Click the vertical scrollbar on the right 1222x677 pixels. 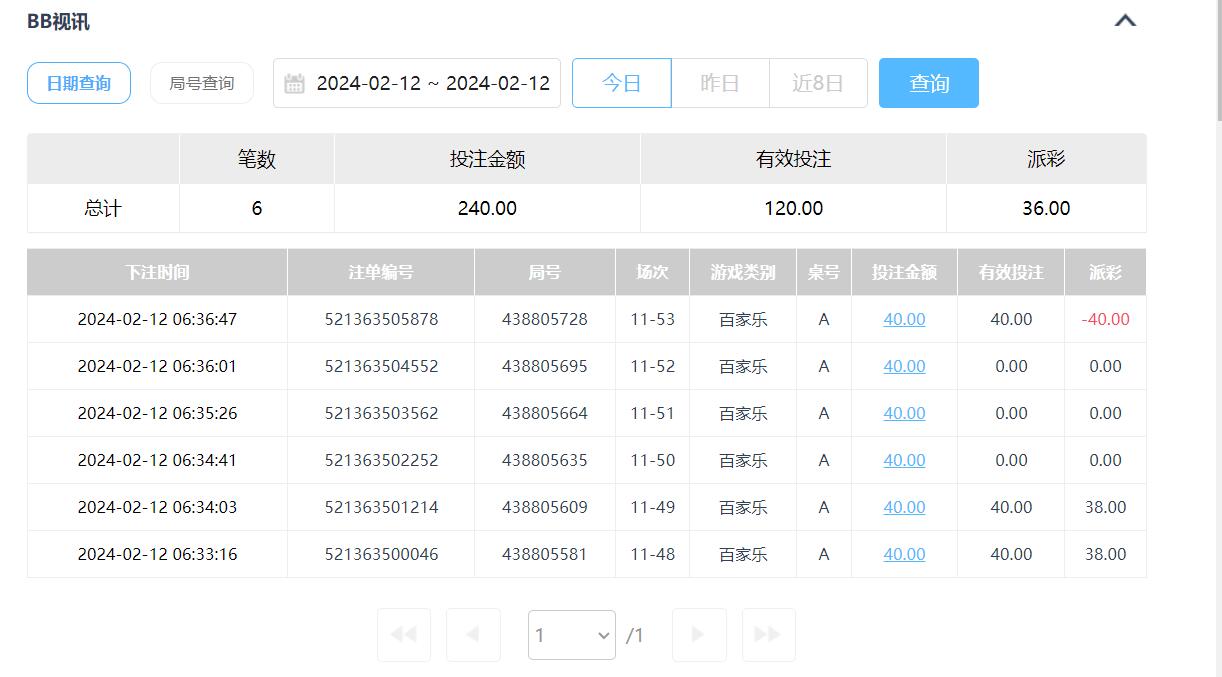(x=1216, y=60)
